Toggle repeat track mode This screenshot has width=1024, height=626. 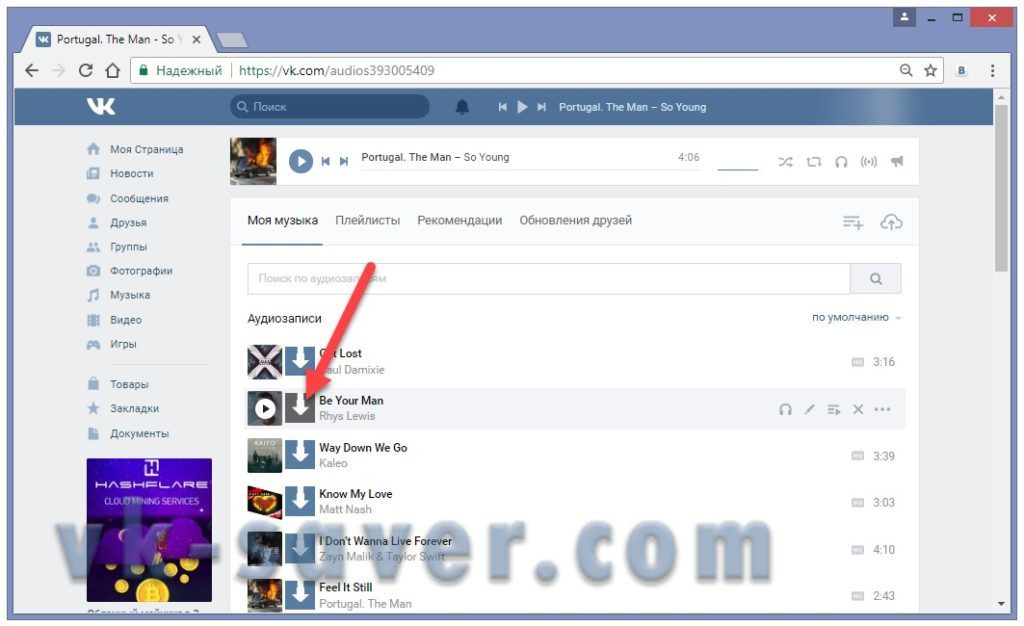coord(814,161)
